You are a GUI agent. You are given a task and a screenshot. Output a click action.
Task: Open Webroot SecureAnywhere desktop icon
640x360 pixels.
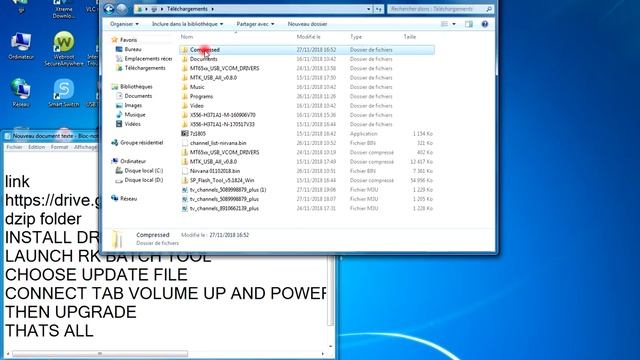(64, 49)
